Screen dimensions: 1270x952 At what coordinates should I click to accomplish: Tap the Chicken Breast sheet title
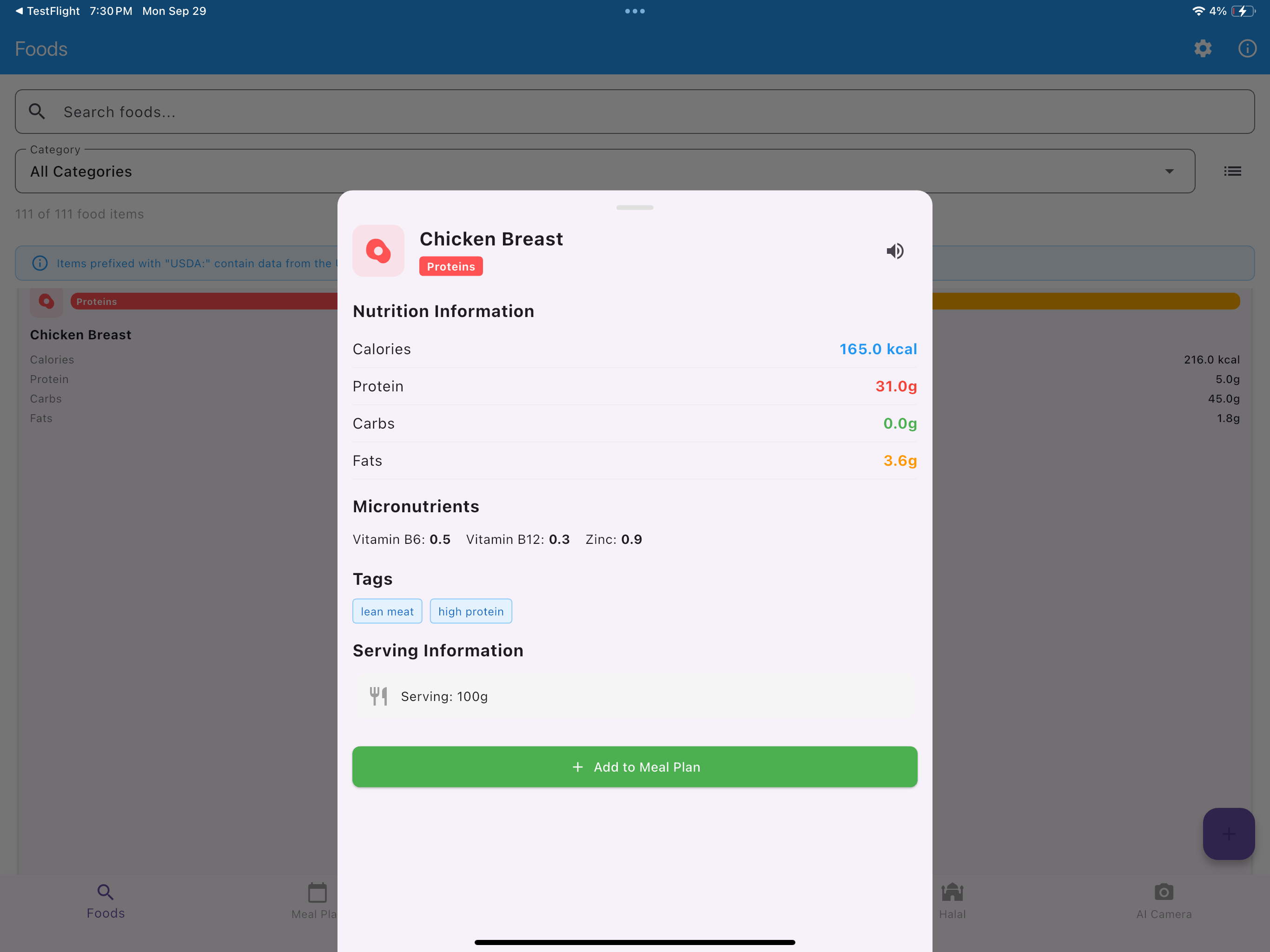[x=491, y=239]
